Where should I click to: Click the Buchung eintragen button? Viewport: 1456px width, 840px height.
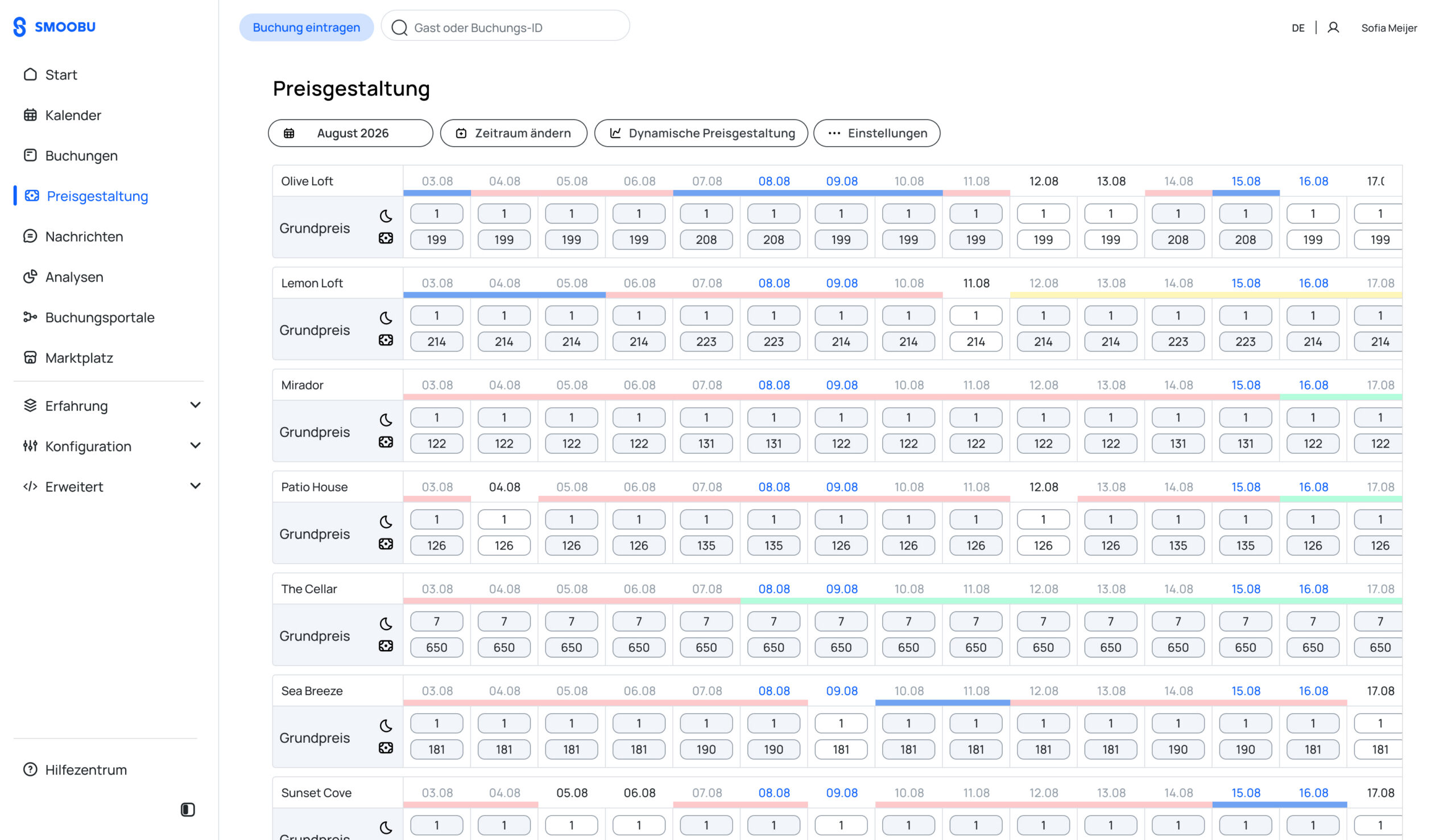tap(307, 27)
